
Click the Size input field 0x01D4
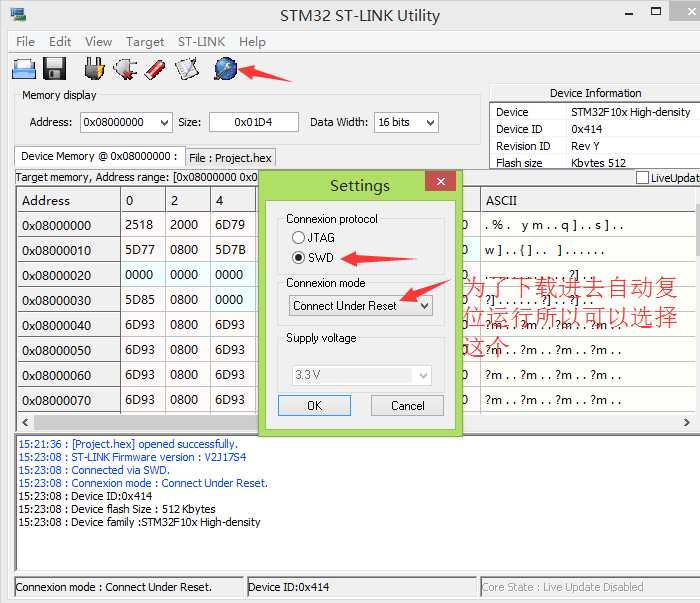point(254,122)
